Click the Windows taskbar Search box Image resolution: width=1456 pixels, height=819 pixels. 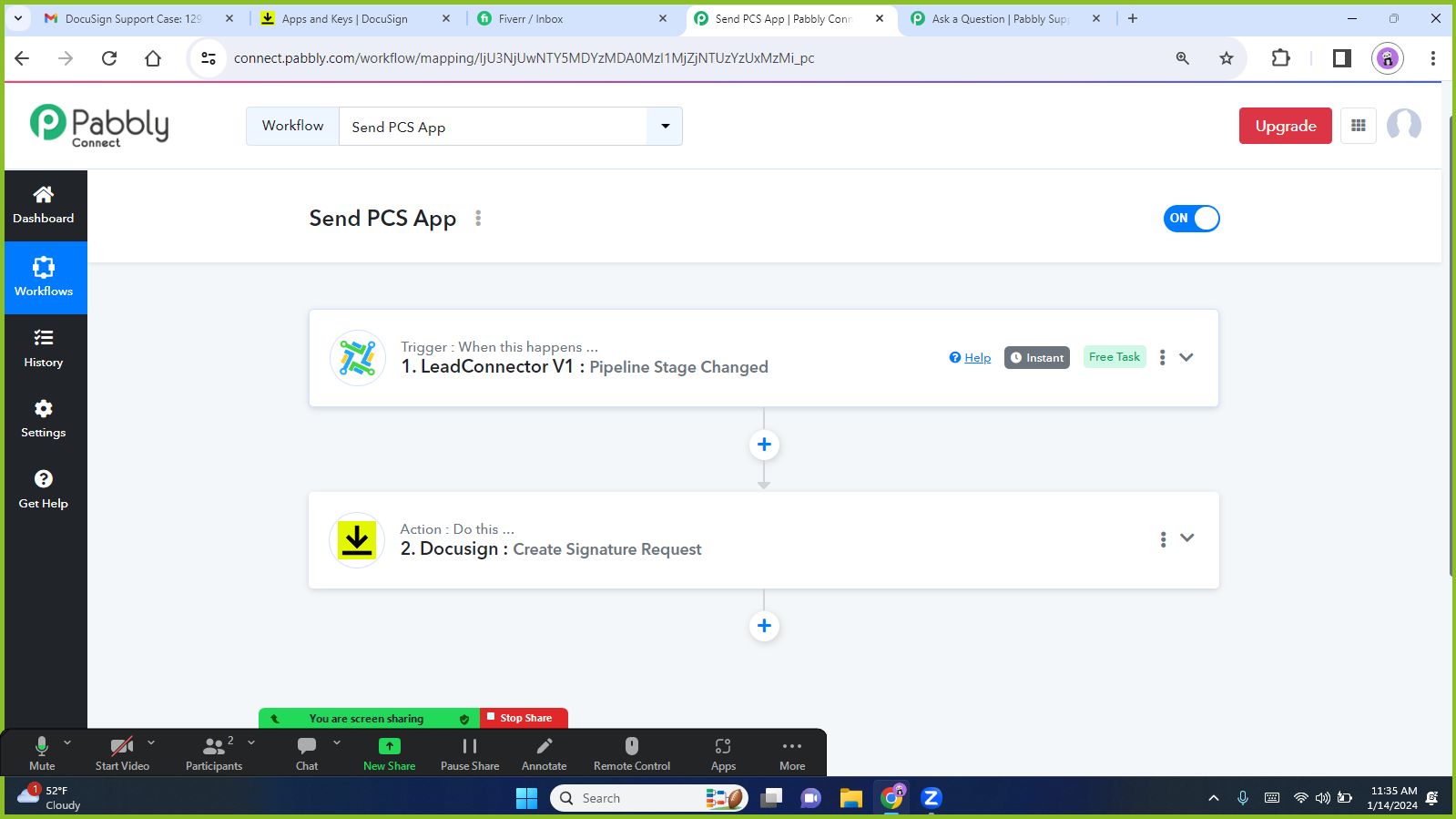click(x=648, y=798)
